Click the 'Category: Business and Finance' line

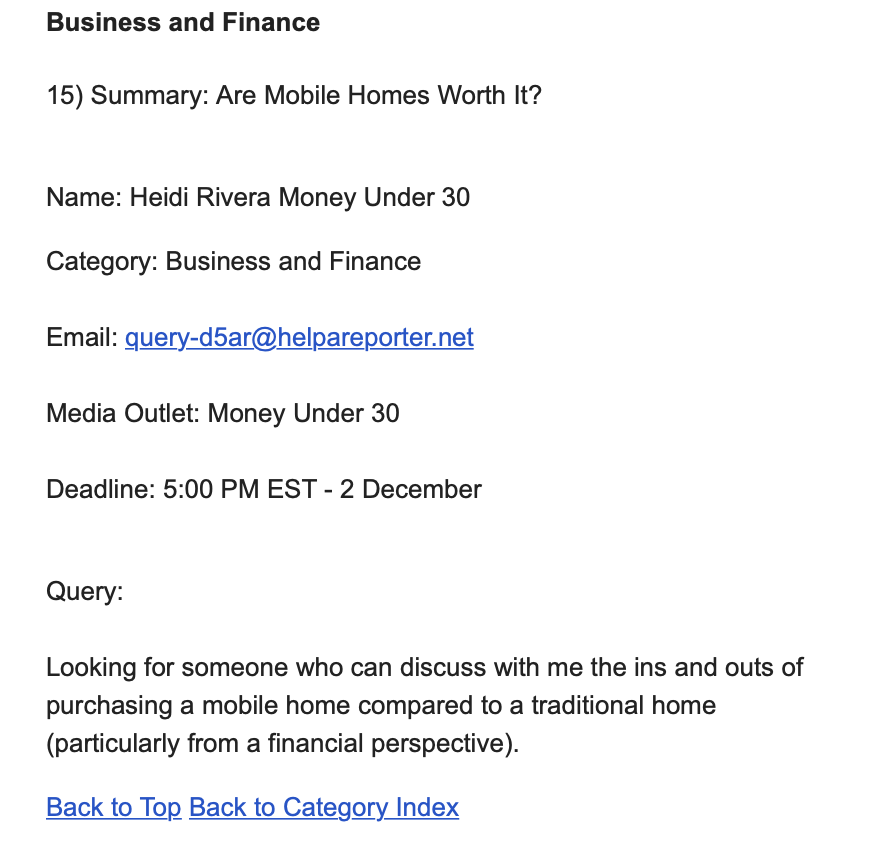[x=234, y=261]
